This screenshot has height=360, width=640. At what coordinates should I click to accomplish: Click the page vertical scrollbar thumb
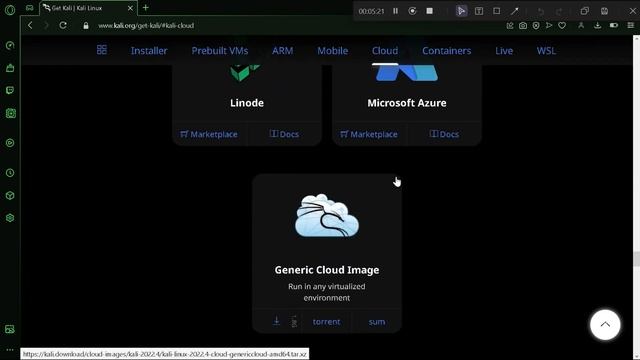[x=636, y=259]
